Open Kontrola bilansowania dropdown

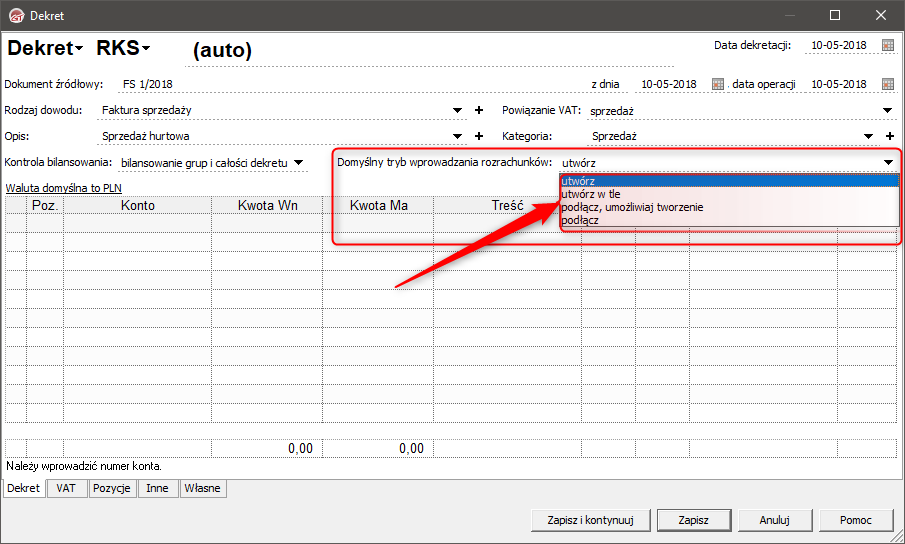[x=298, y=163]
